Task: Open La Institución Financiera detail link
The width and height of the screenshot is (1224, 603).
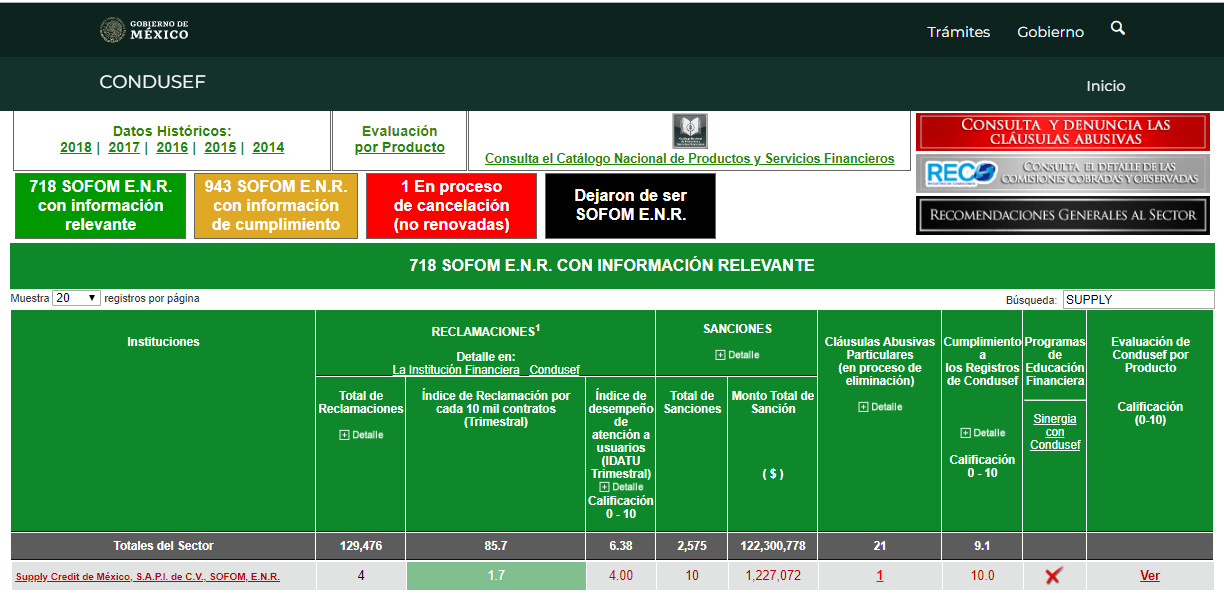Action: [456, 370]
